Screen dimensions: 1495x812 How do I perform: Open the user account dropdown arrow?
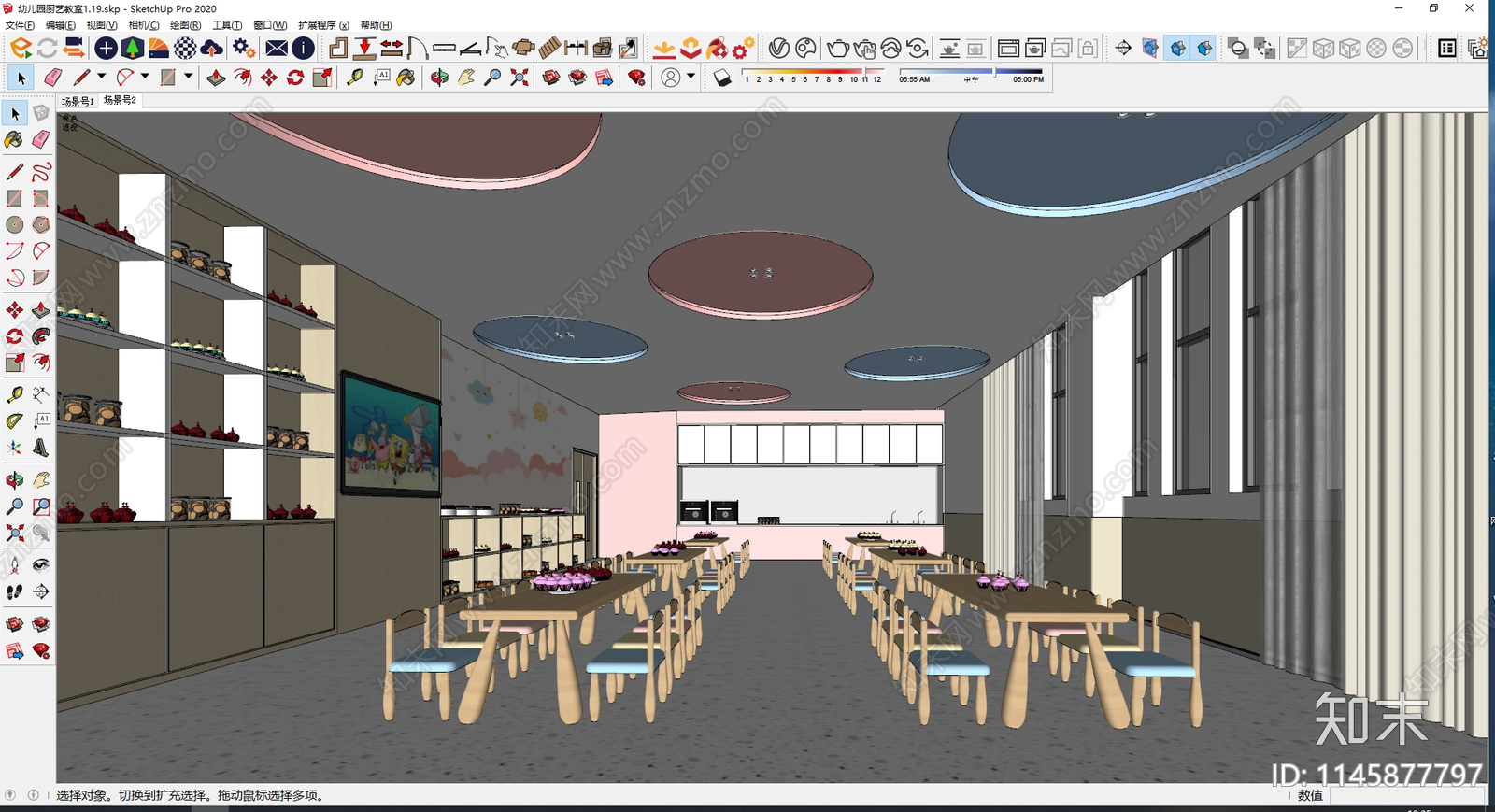(x=691, y=77)
